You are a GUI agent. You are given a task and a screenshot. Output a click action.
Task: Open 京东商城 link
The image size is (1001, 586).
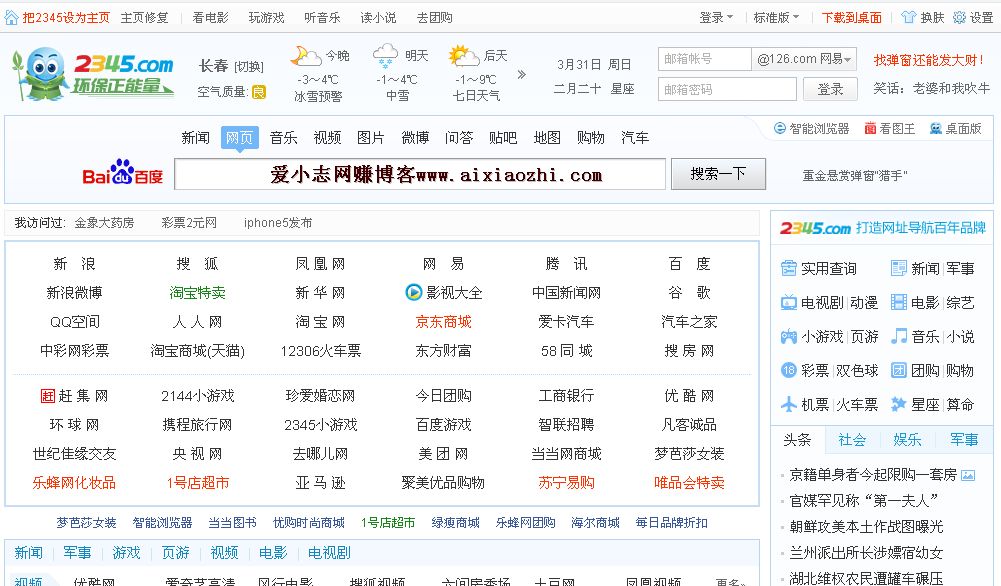tap(444, 322)
